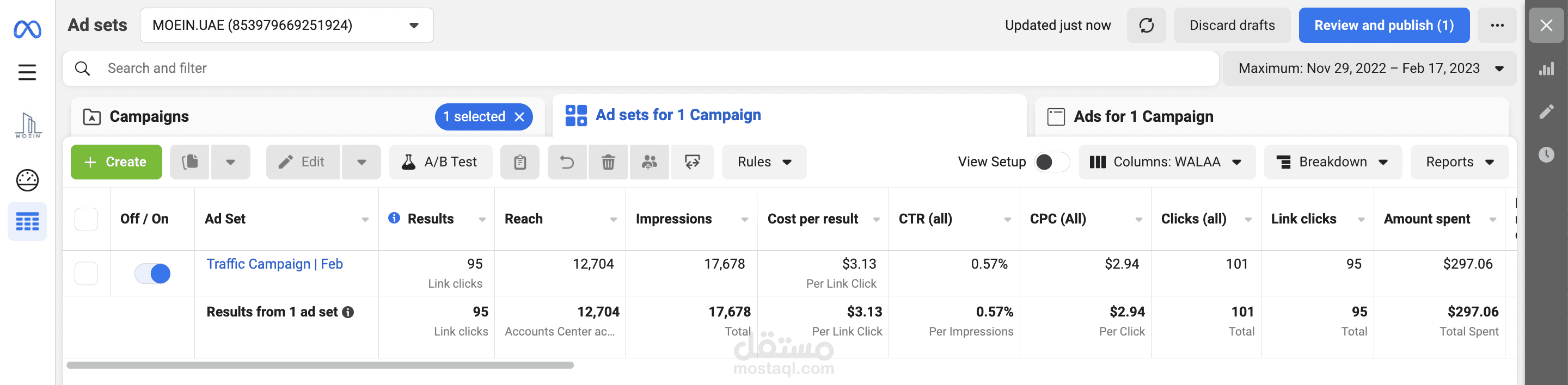This screenshot has width=1568, height=385.
Task: Open the Traffic Campaign | Feb link
Action: coord(274,264)
